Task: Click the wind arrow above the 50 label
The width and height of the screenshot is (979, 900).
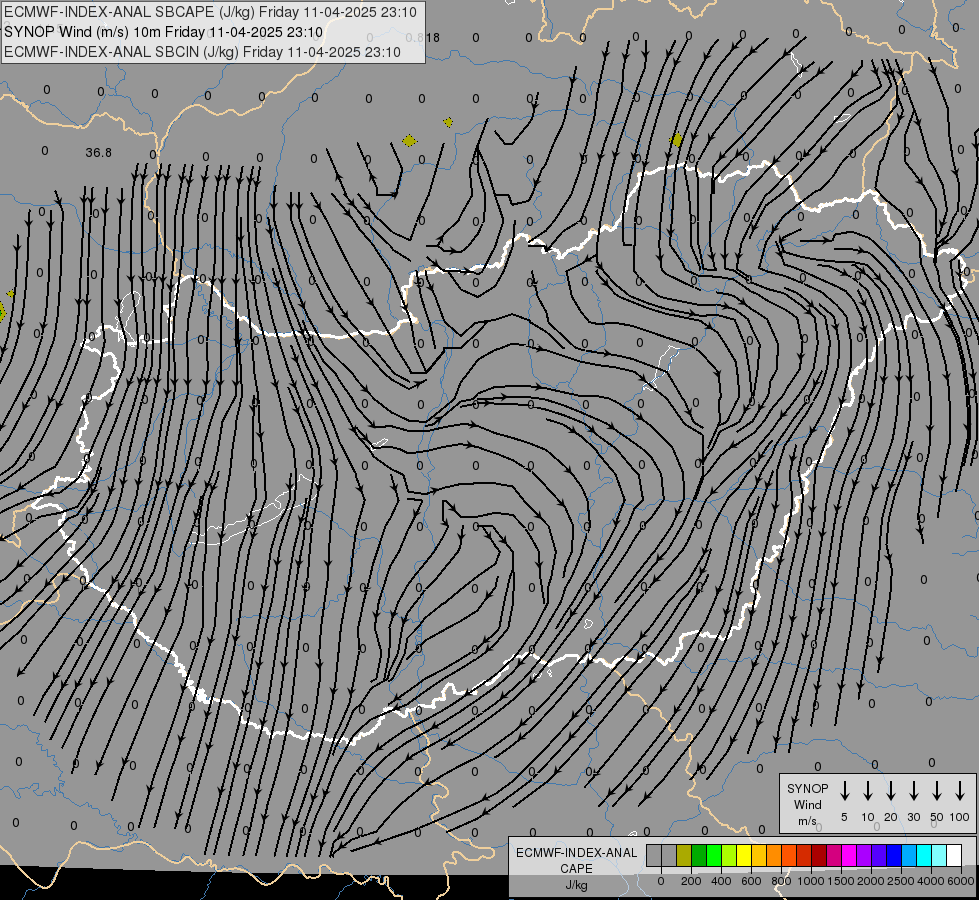Action: pos(937,791)
